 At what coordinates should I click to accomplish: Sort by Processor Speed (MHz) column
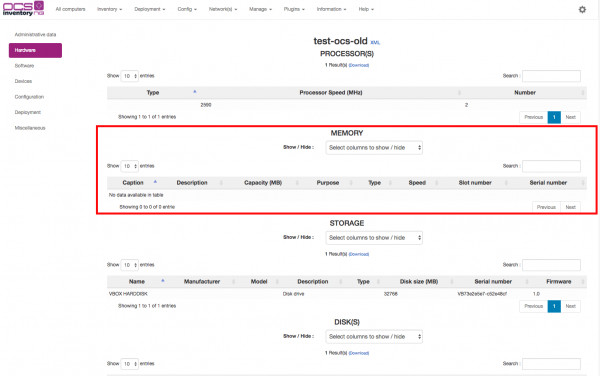click(331, 93)
